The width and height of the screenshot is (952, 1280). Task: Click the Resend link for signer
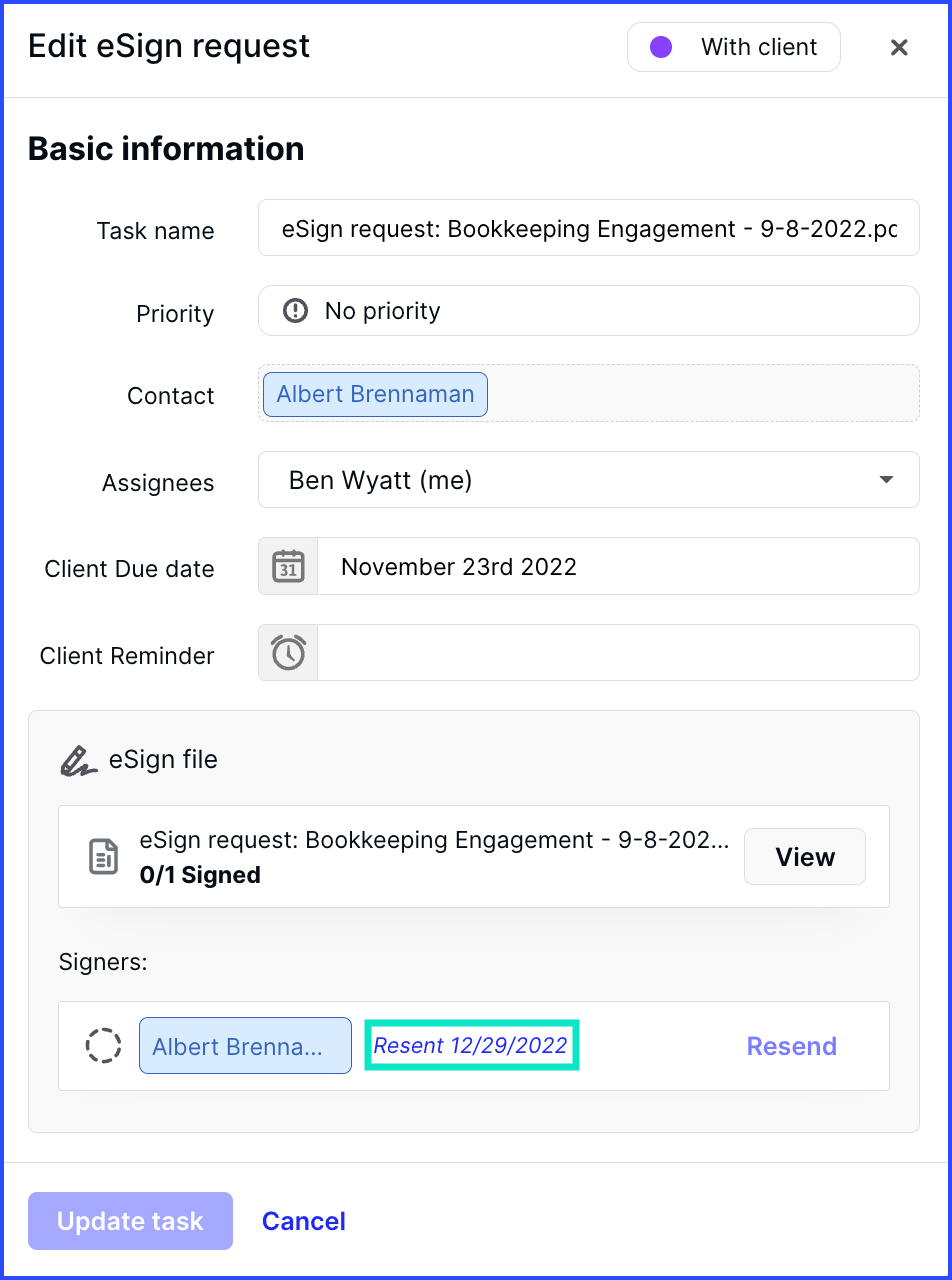tap(791, 1046)
